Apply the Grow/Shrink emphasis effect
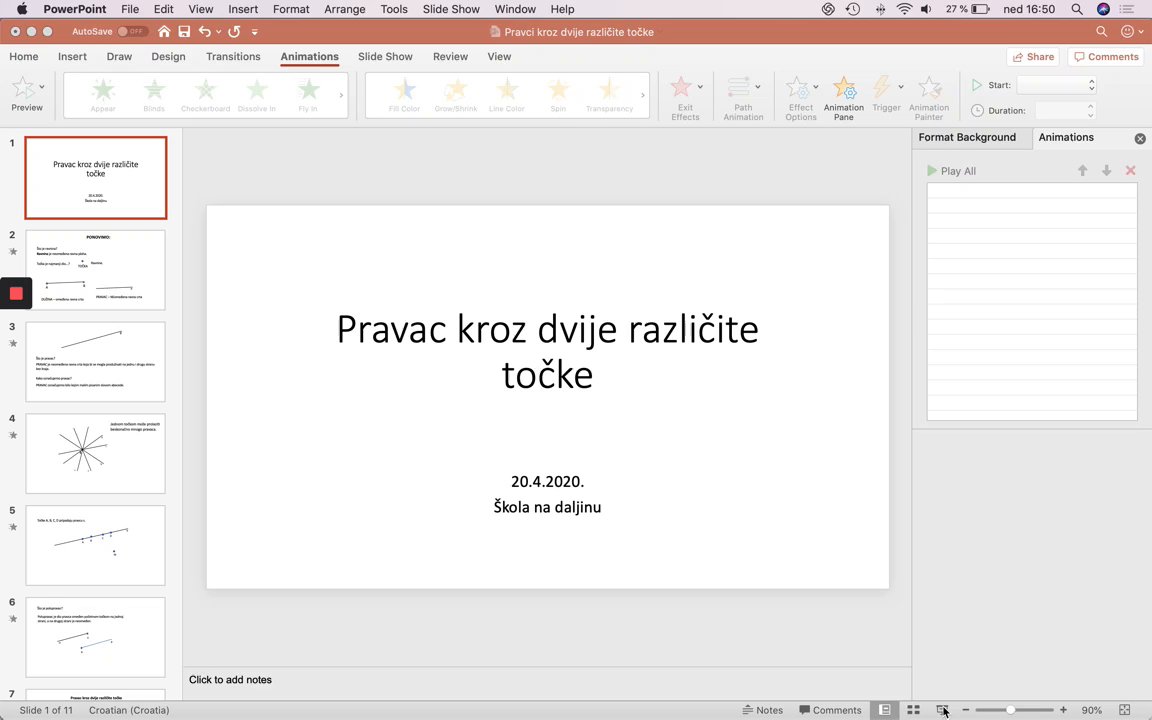 coord(456,95)
